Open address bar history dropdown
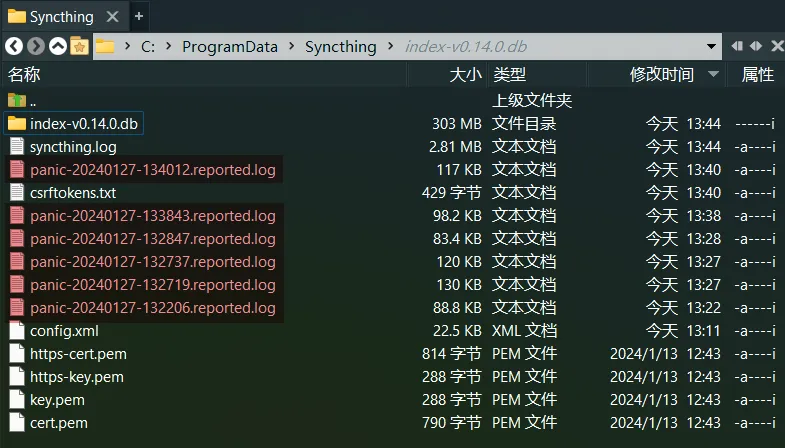Screen dimensions: 785x448 [711, 47]
